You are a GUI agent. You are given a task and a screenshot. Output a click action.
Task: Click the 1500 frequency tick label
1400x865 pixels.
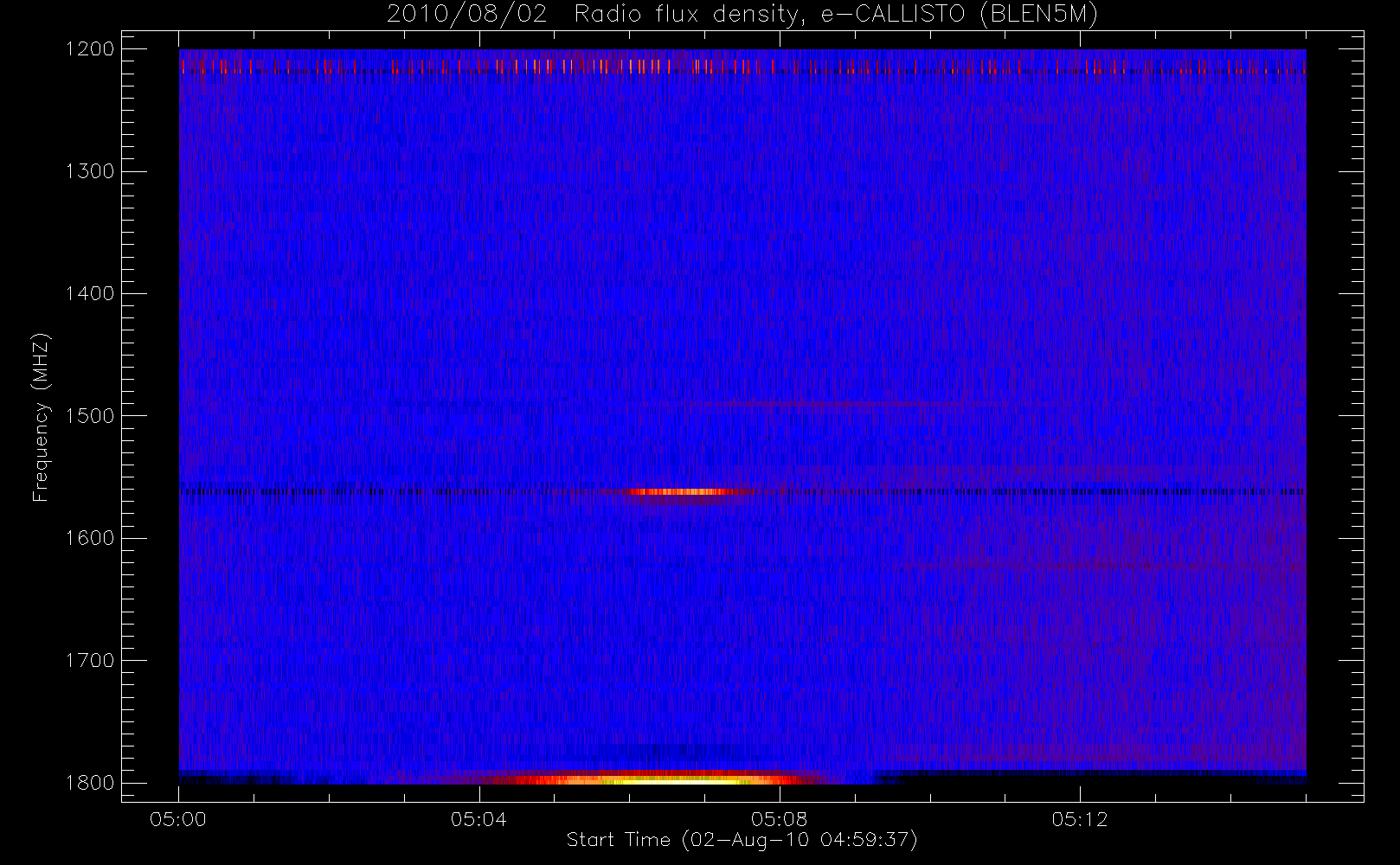point(90,416)
